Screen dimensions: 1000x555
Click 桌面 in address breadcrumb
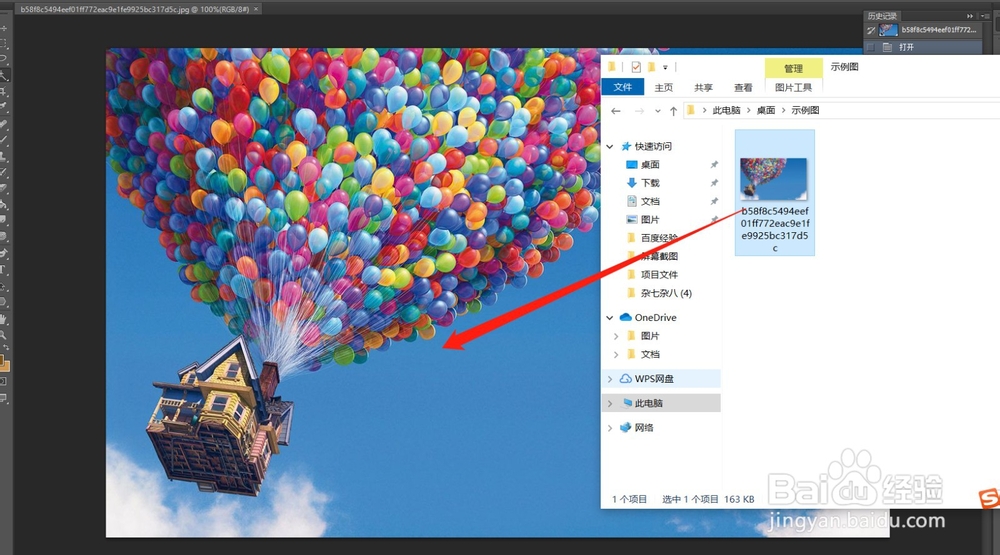(766, 110)
